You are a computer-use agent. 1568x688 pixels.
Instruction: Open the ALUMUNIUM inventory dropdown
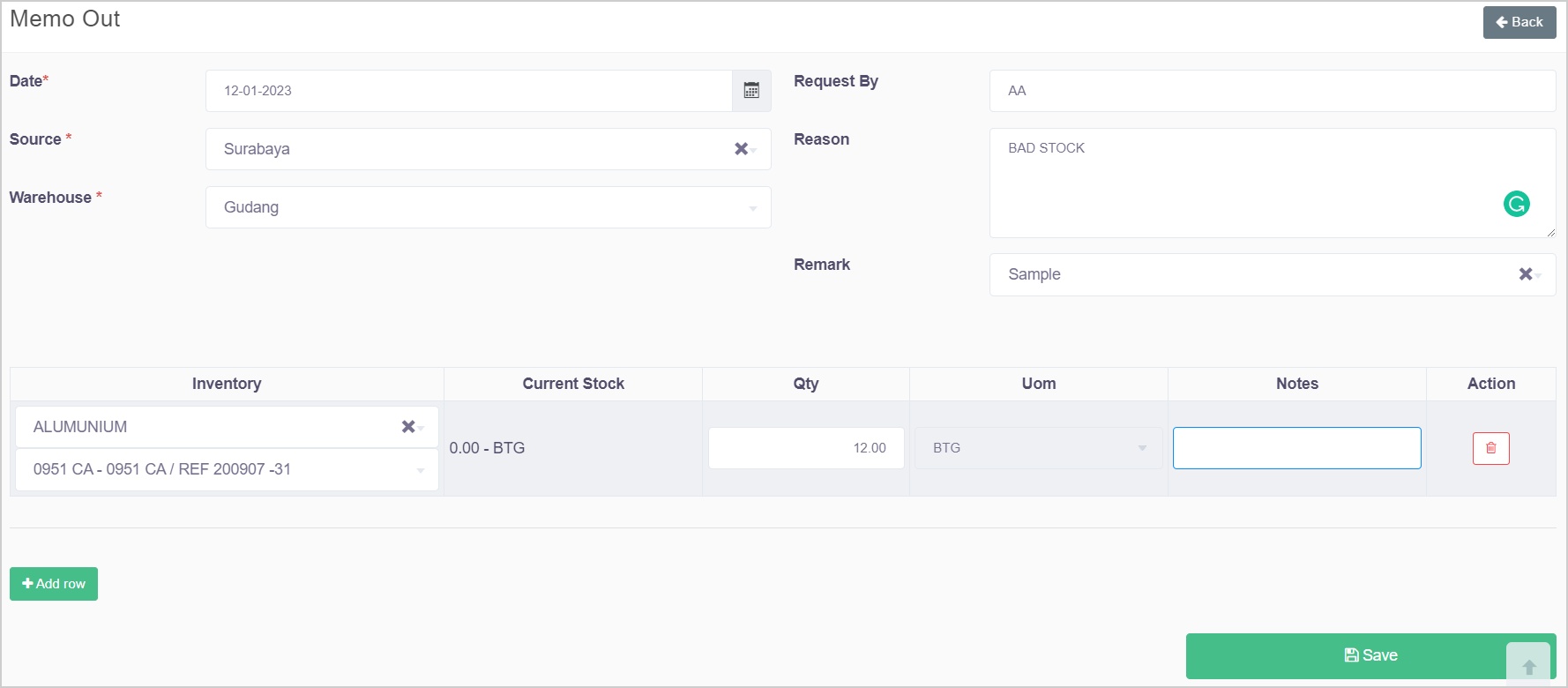pyautogui.click(x=212, y=427)
